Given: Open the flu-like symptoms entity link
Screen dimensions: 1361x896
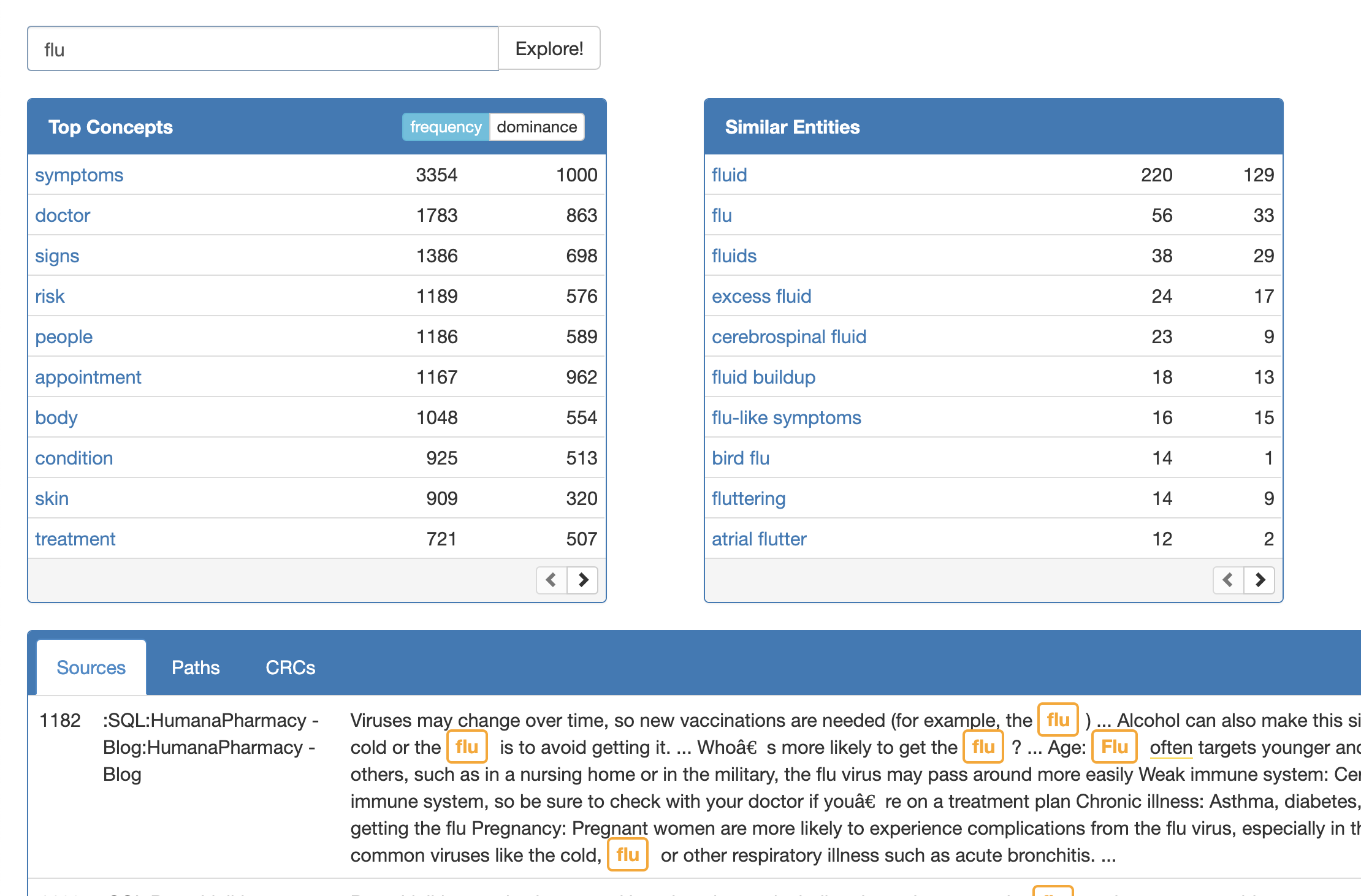Looking at the screenshot, I should (x=786, y=418).
